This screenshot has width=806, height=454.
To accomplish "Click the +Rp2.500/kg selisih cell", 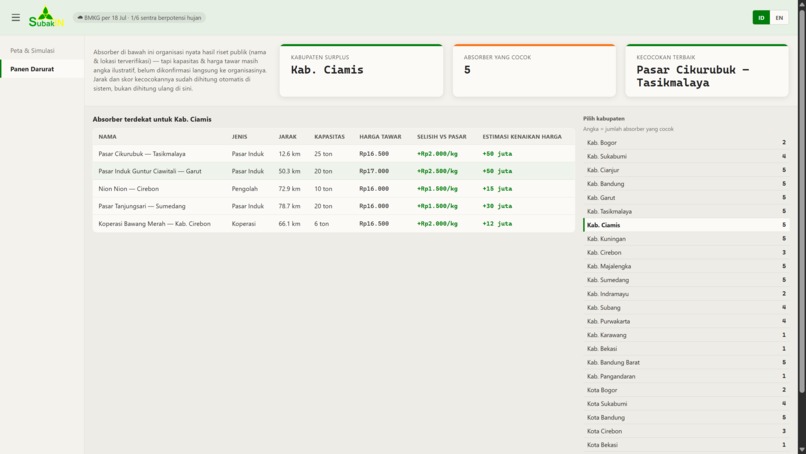I will (437, 171).
